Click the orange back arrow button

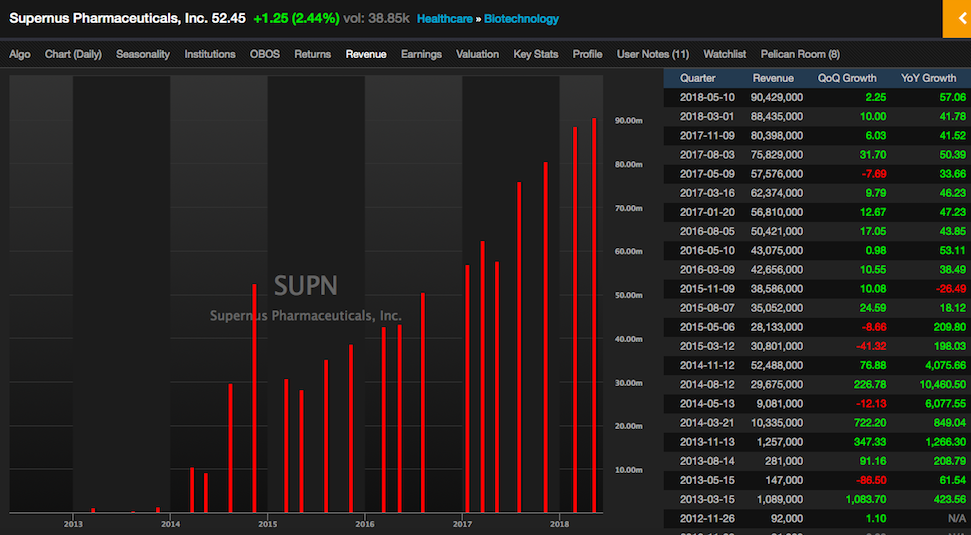pos(957,19)
